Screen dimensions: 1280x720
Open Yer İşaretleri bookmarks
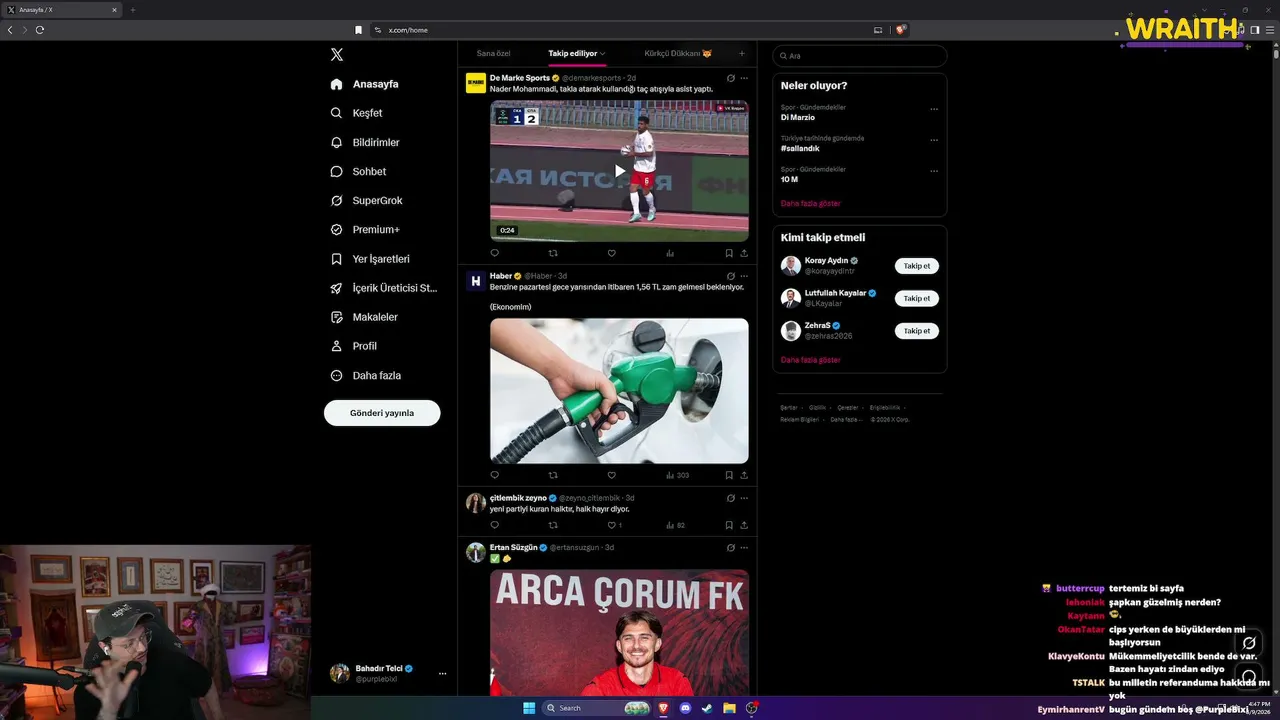[x=370, y=258]
